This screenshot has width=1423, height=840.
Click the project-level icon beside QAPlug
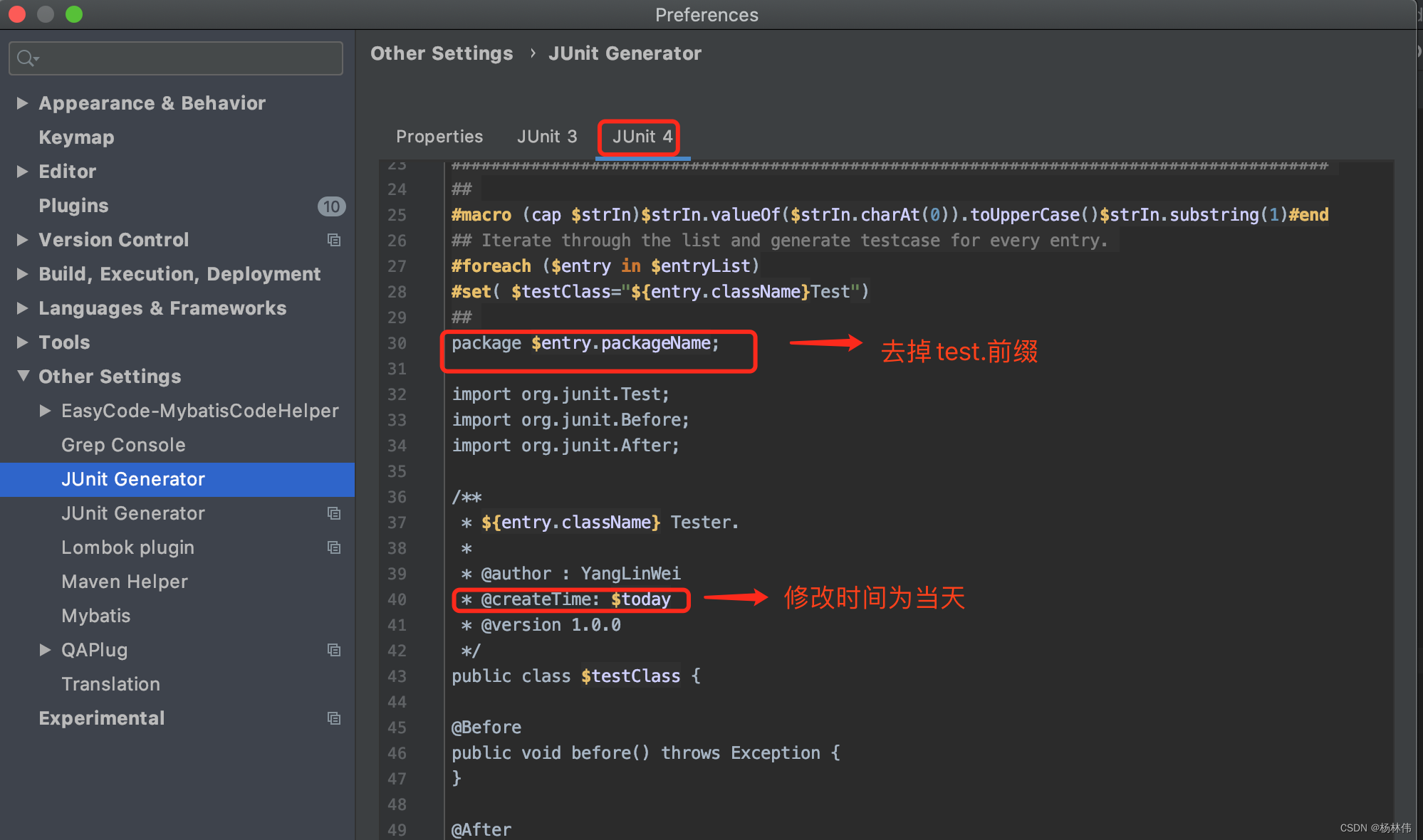tap(333, 650)
